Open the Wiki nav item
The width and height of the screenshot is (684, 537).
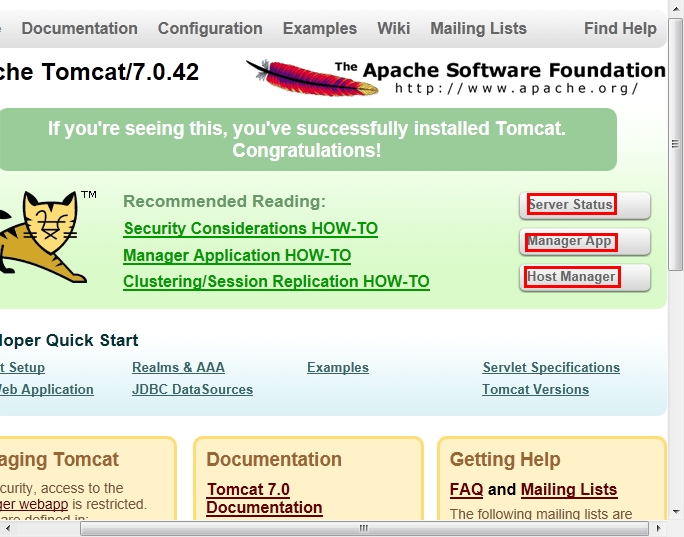pyautogui.click(x=393, y=28)
